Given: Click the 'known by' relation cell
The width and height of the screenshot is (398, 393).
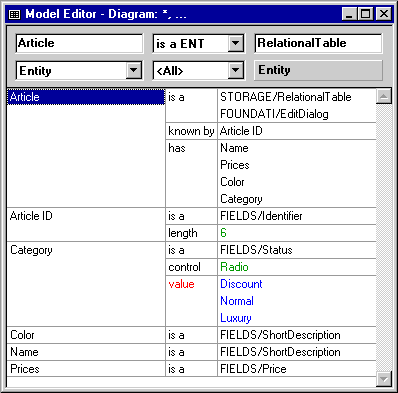Looking at the screenshot, I should pyautogui.click(x=191, y=131).
